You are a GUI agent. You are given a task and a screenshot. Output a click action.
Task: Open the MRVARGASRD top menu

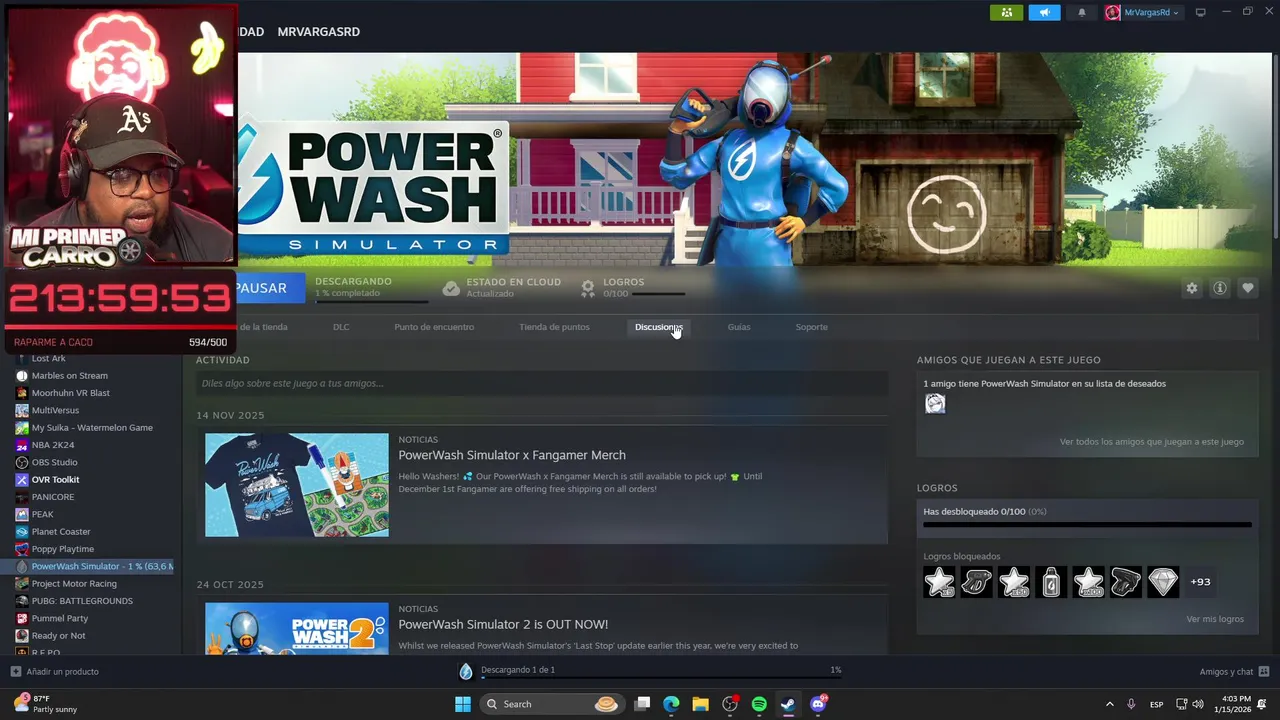point(318,32)
